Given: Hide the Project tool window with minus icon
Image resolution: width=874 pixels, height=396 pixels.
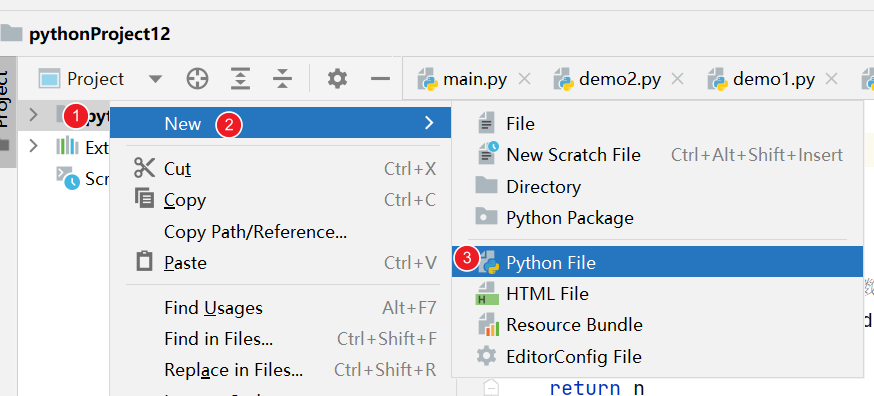Looking at the screenshot, I should (x=380, y=79).
